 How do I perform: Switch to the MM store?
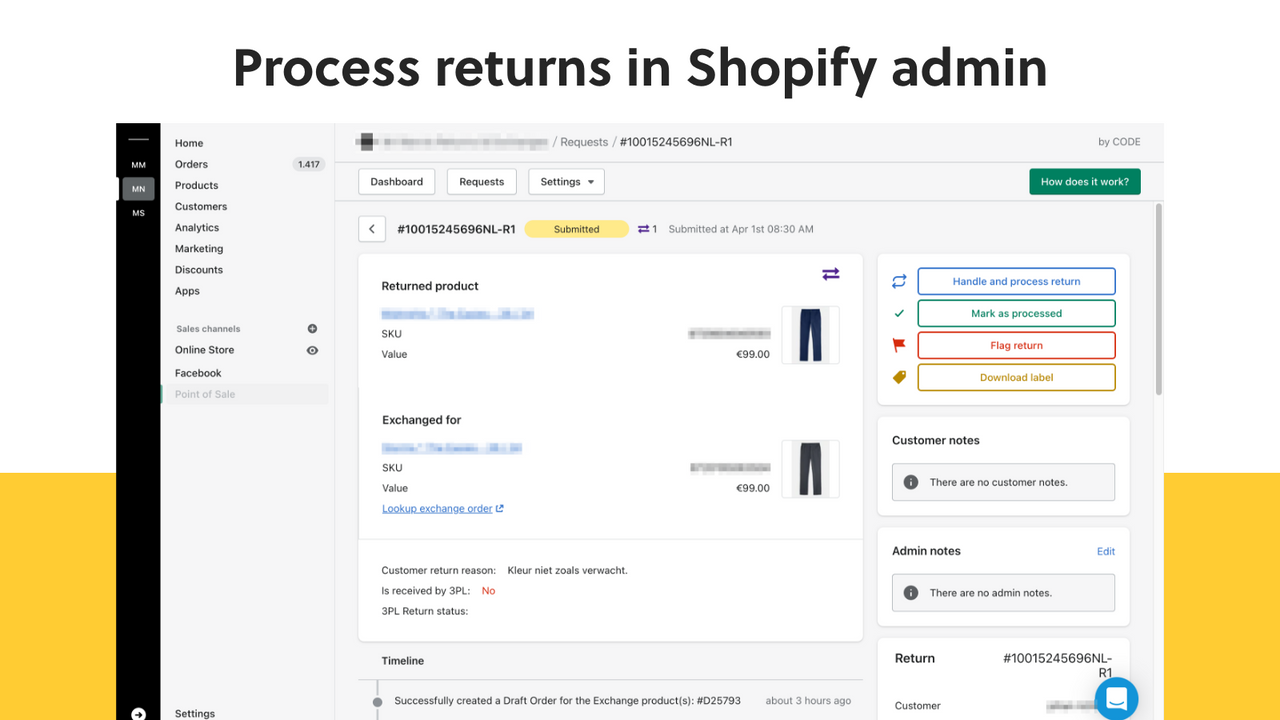click(x=139, y=165)
